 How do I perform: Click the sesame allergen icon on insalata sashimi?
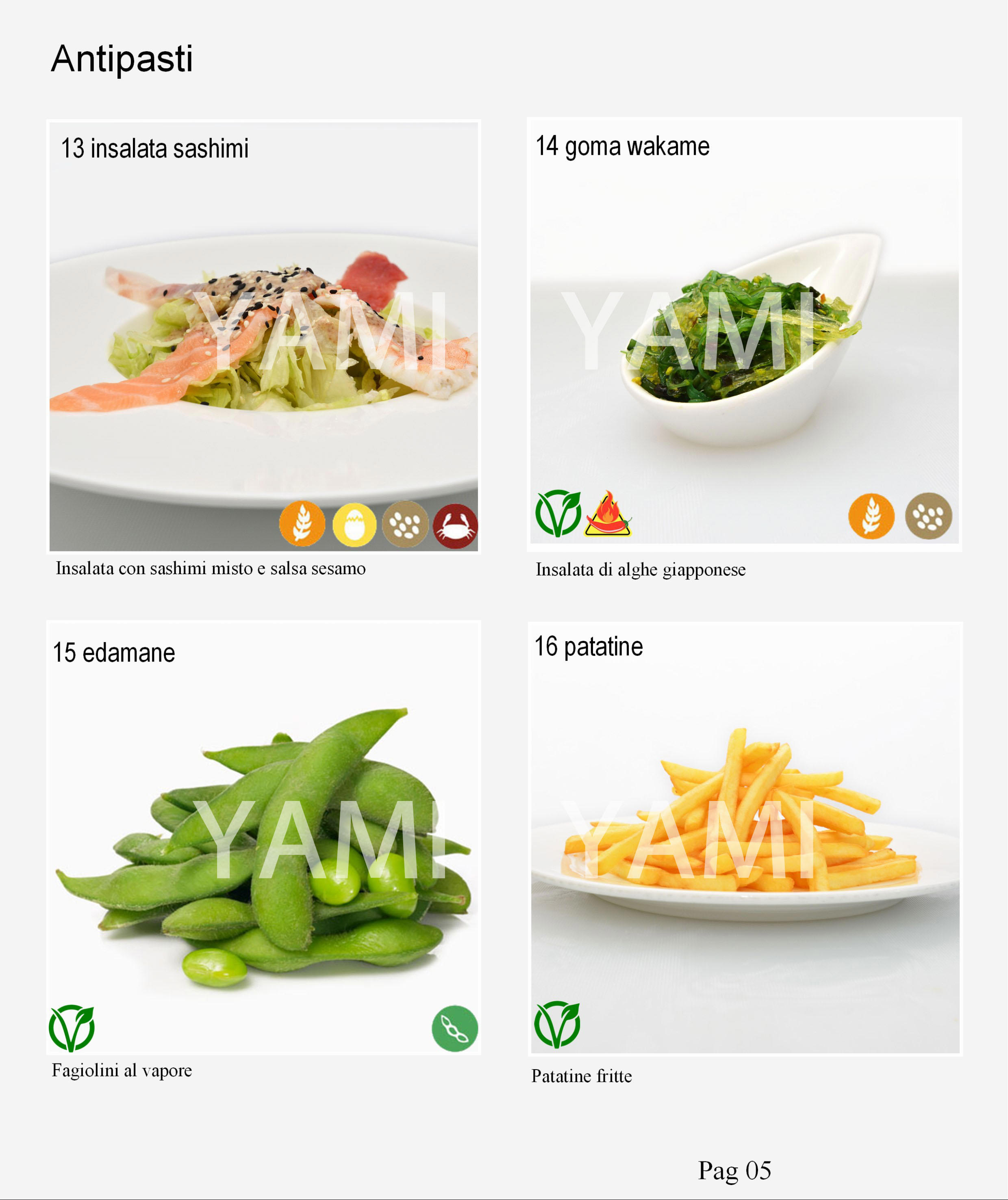[405, 524]
